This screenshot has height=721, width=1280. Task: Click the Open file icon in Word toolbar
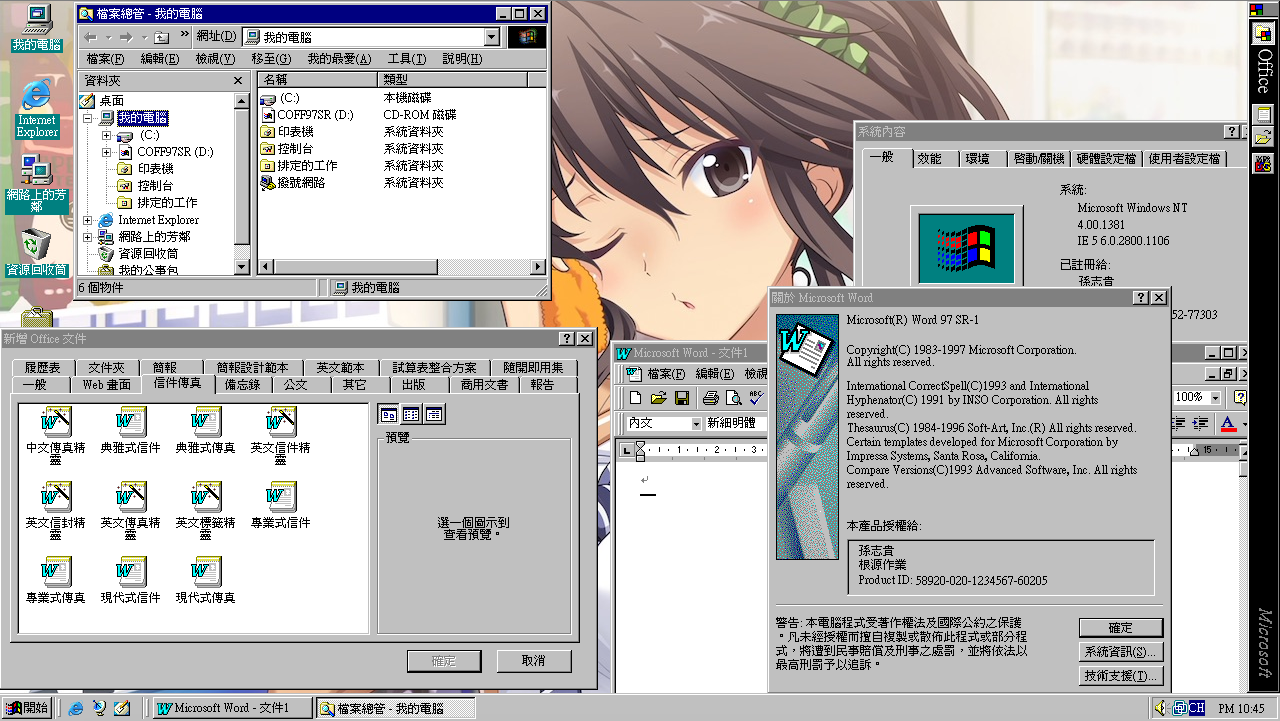[659, 398]
